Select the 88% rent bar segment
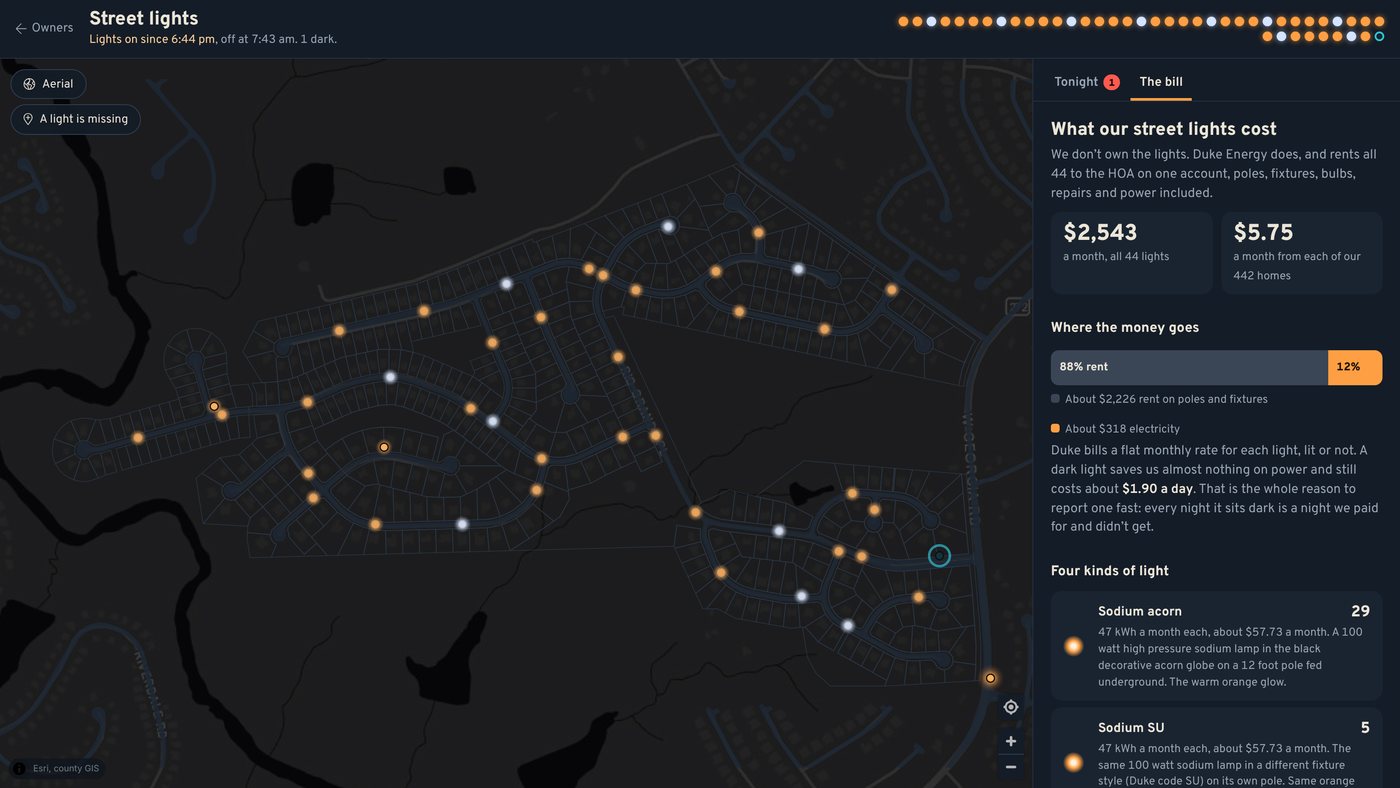Image resolution: width=1400 pixels, height=788 pixels. [1189, 367]
